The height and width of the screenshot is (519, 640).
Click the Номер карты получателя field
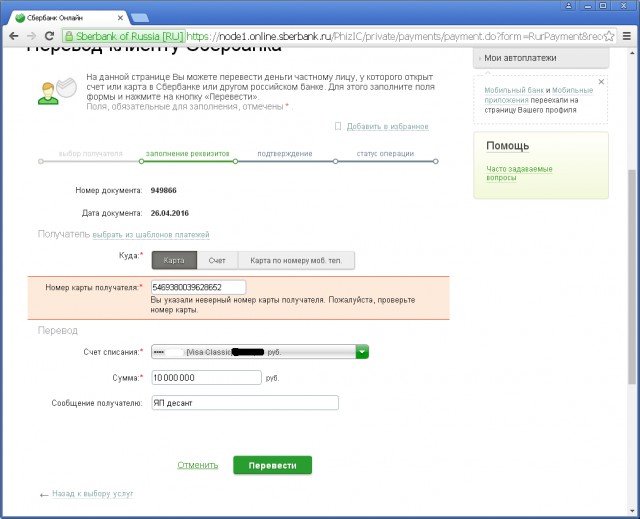tap(198, 287)
